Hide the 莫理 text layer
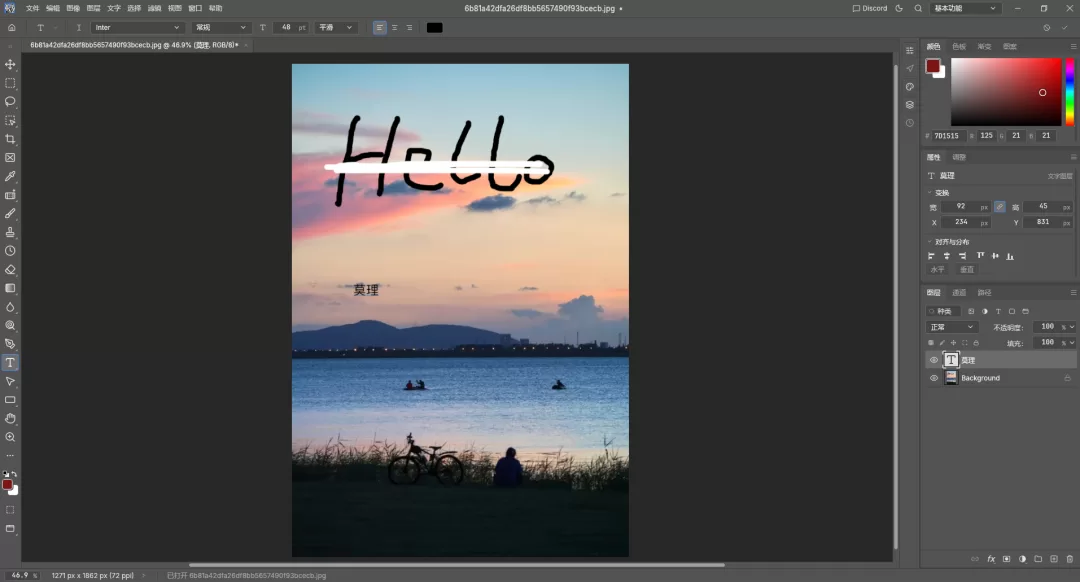The height and width of the screenshot is (582, 1080). (x=934, y=360)
